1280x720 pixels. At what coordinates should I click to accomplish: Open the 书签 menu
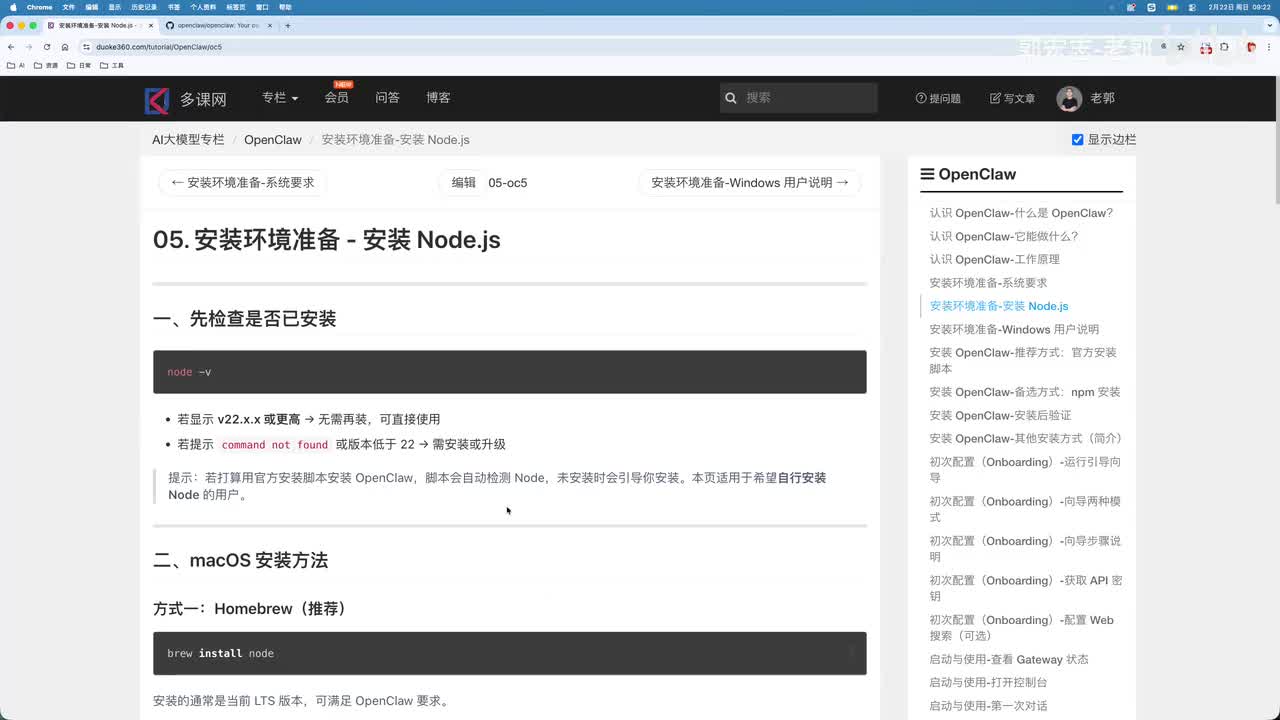point(174,7)
